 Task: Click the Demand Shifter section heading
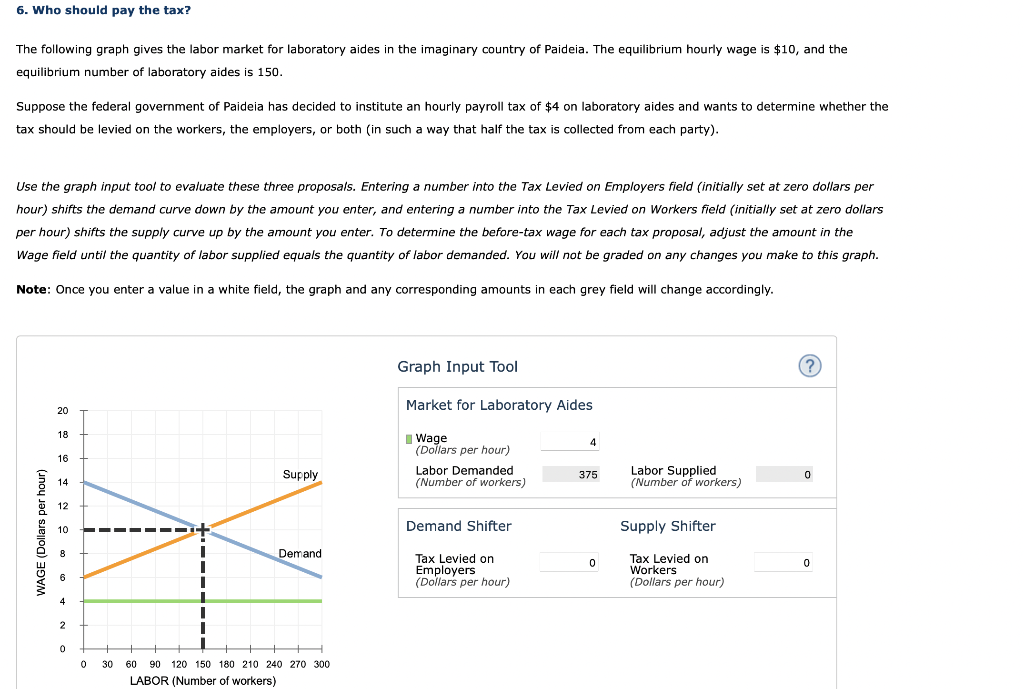coord(458,525)
